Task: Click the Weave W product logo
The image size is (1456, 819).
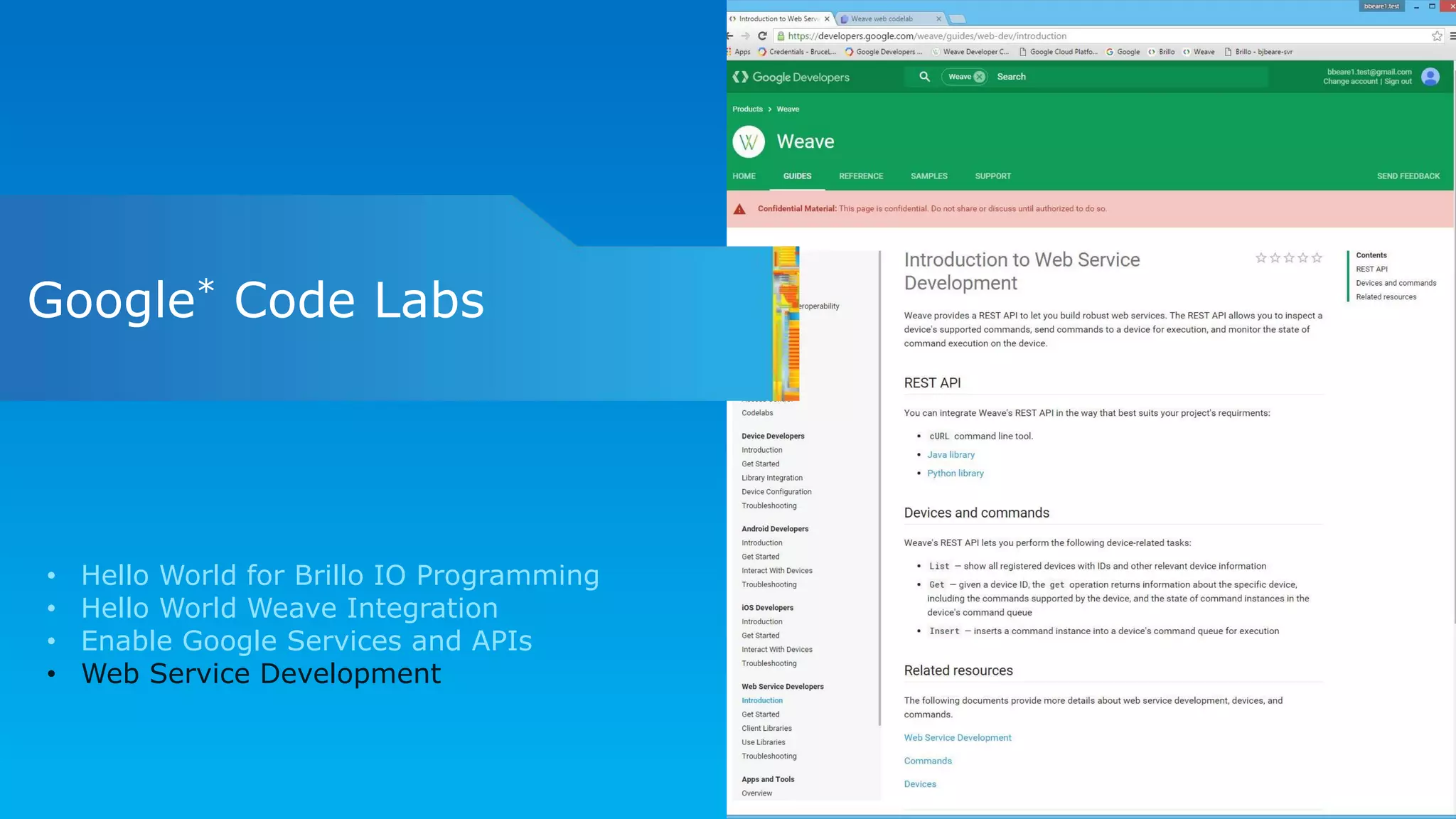Action: coord(749,141)
